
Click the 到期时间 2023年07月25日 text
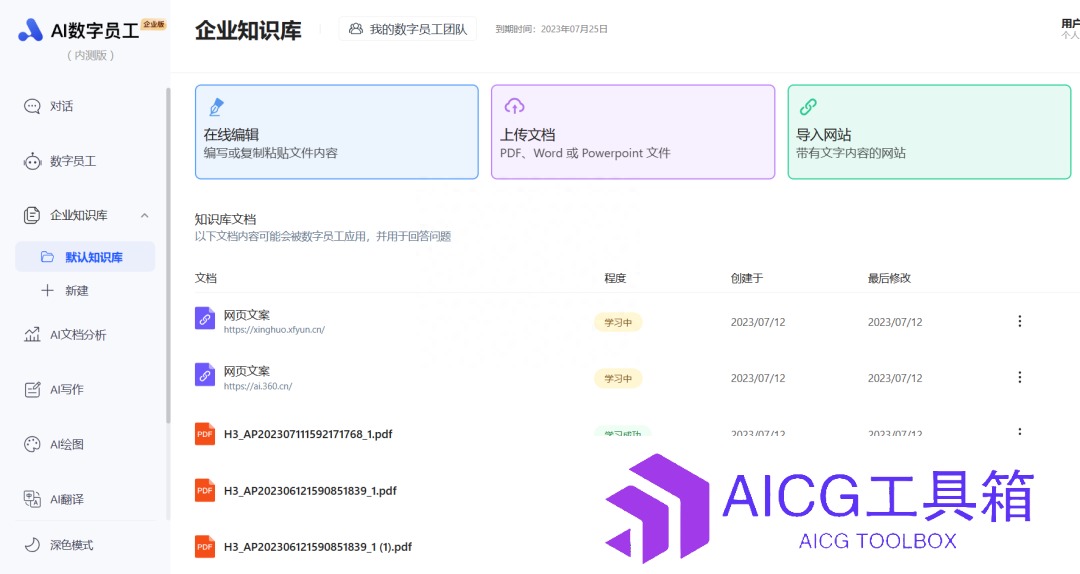point(551,29)
